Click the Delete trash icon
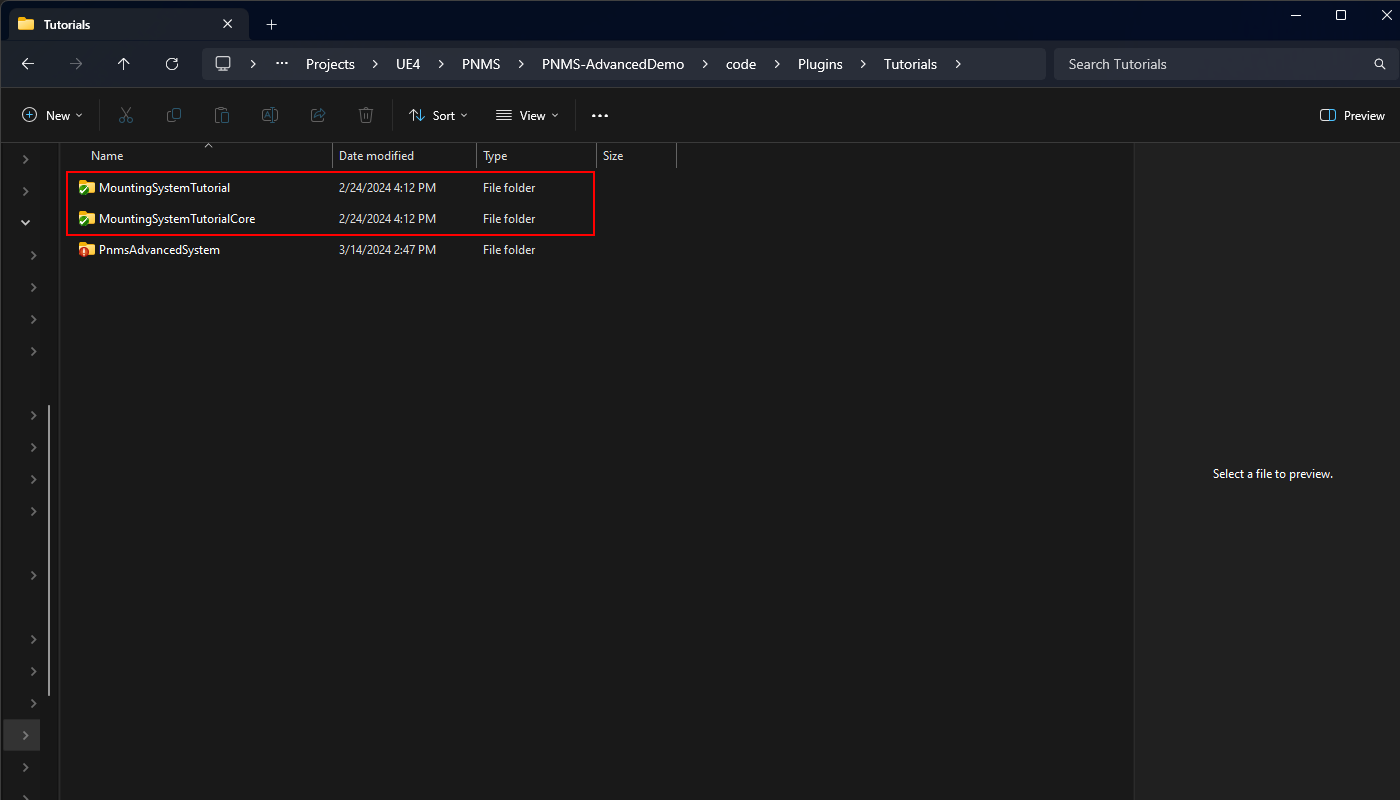 [x=366, y=116]
